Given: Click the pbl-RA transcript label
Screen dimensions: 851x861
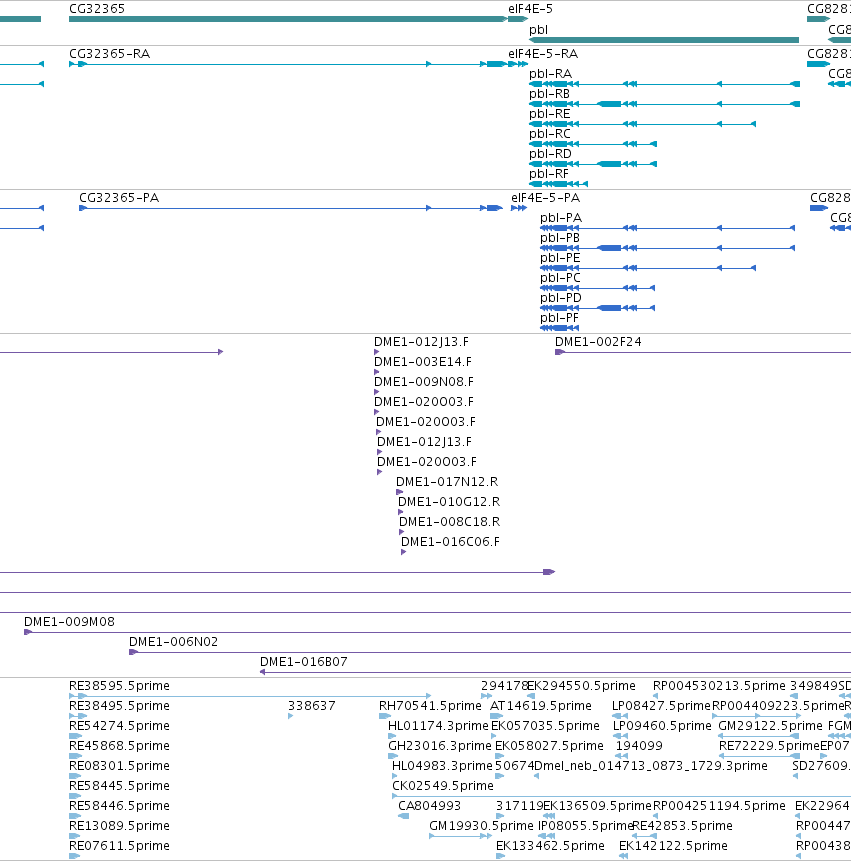Looking at the screenshot, I should click(550, 74).
